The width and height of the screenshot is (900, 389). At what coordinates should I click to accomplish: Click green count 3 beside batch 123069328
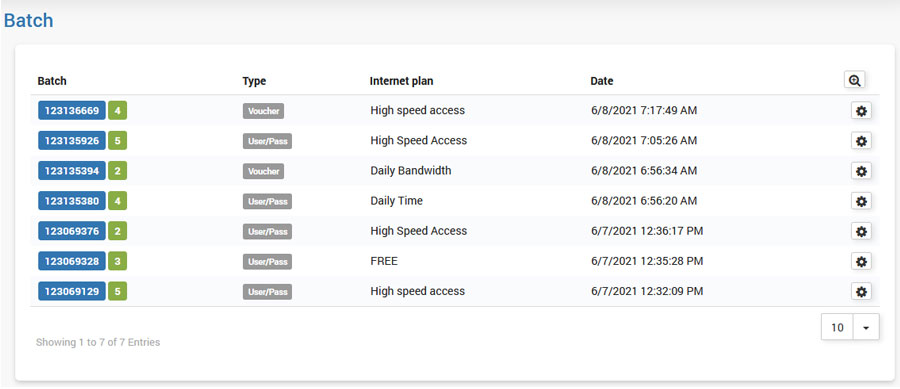tap(117, 261)
